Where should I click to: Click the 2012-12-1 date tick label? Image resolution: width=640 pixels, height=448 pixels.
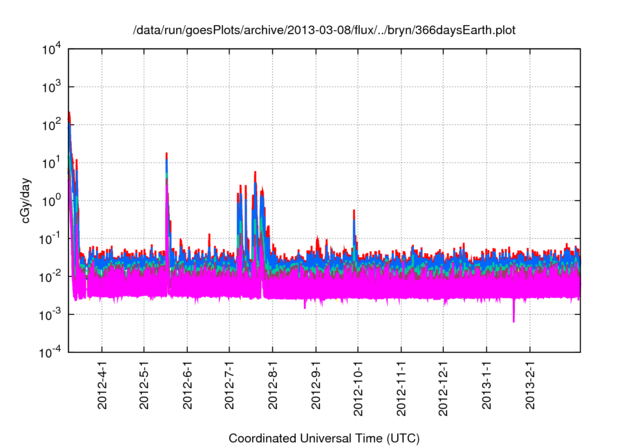pos(444,388)
